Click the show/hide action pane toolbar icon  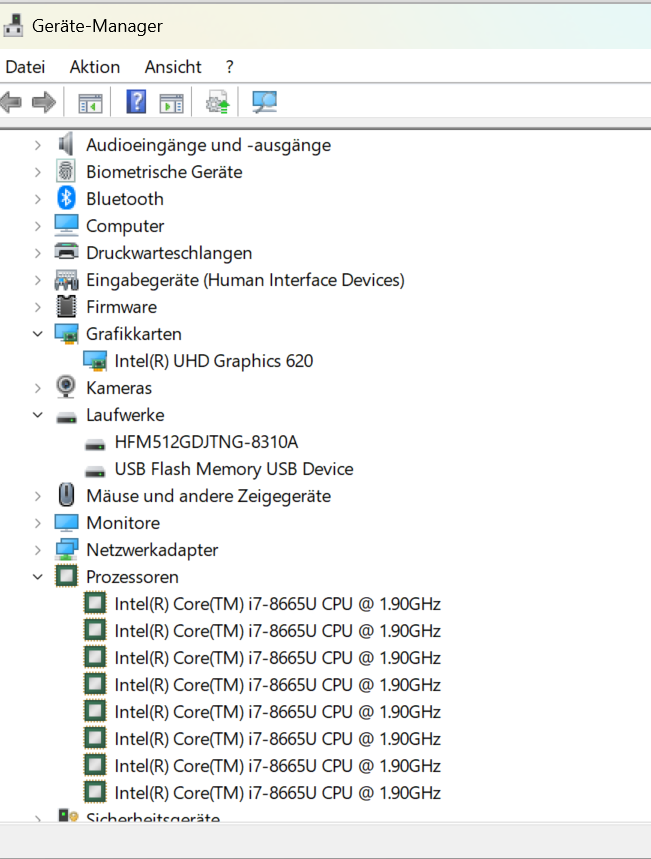[172, 103]
